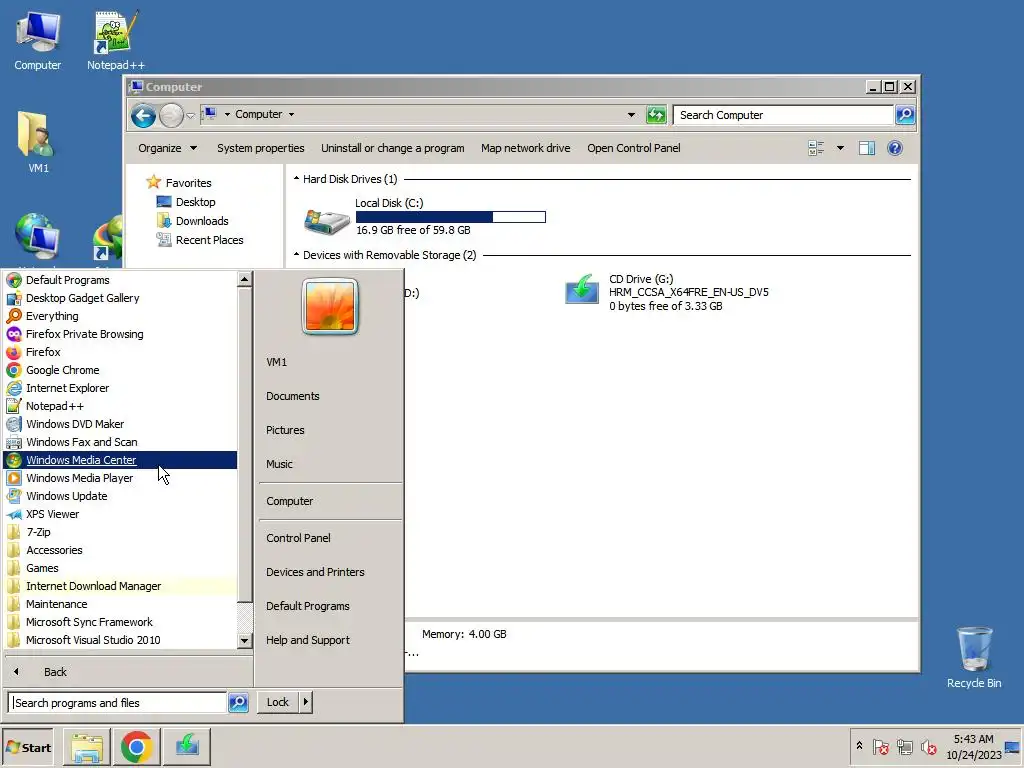Open Help and Support
The height and width of the screenshot is (768, 1024).
tap(308, 640)
